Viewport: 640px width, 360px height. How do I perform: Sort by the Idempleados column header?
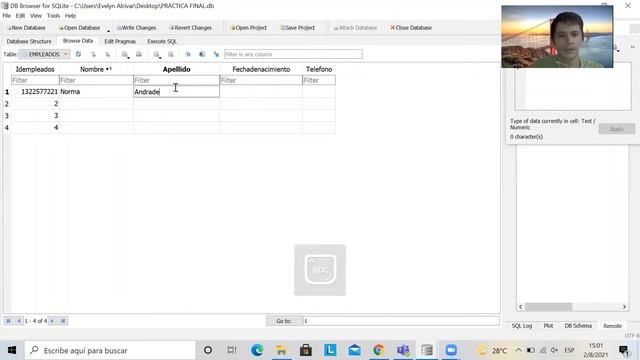coord(35,69)
